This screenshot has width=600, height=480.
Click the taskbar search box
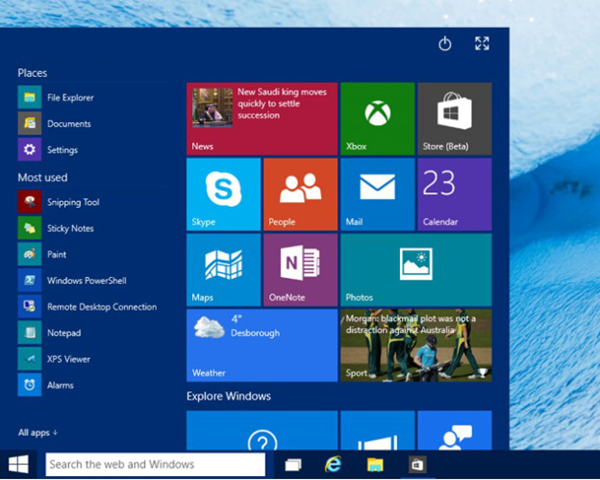pyautogui.click(x=155, y=464)
